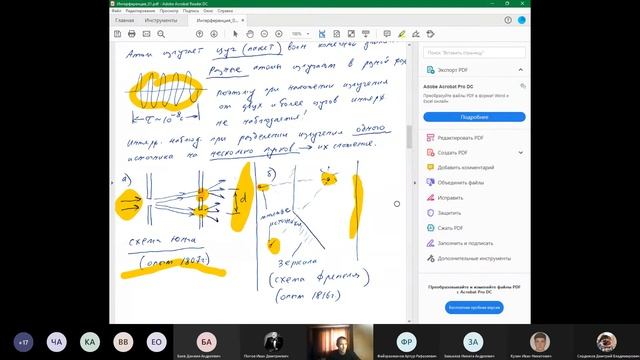The image size is (640, 360).
Task: Click the print icon in toolbar
Action: (131, 34)
